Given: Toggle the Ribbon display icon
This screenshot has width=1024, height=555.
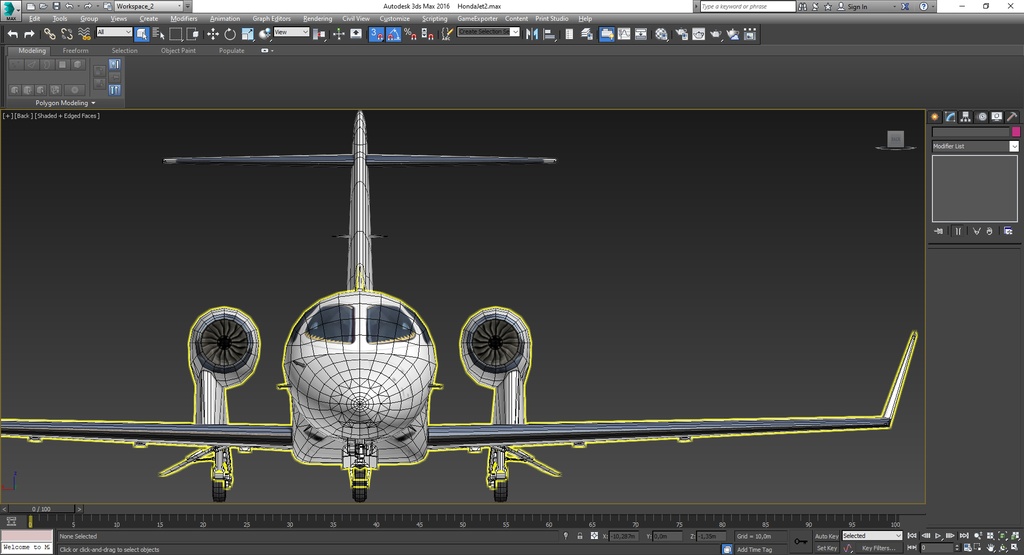Looking at the screenshot, I should 607,34.
